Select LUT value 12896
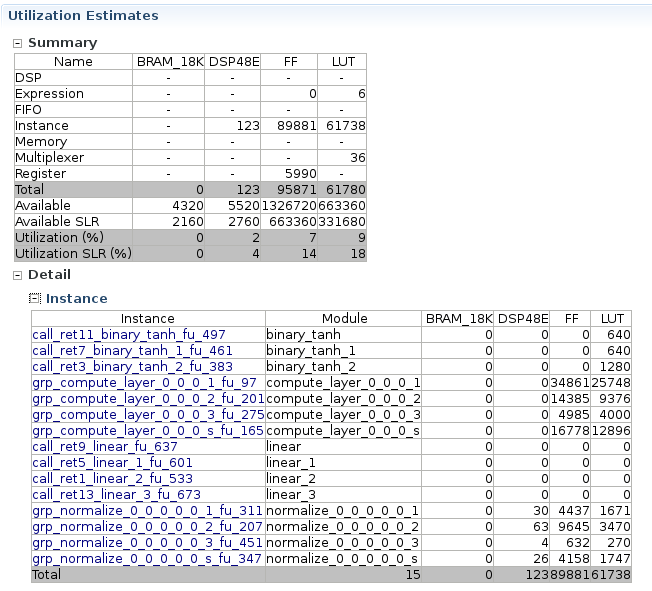The image size is (652, 591). [611, 431]
